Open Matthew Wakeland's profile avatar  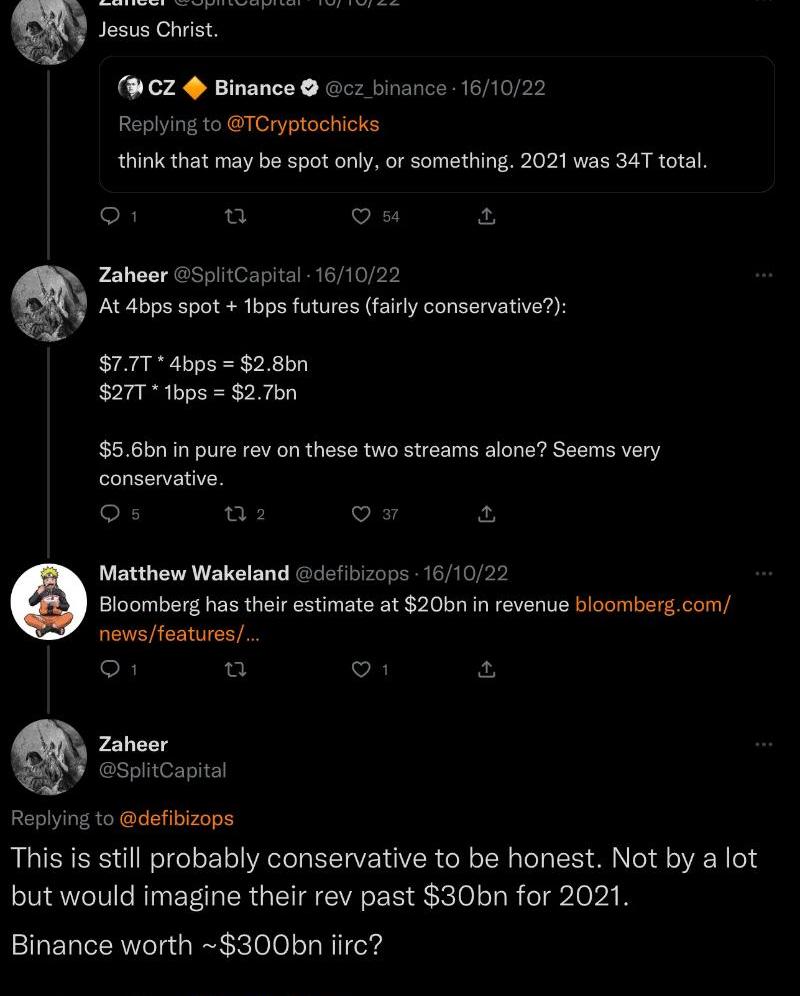48,601
